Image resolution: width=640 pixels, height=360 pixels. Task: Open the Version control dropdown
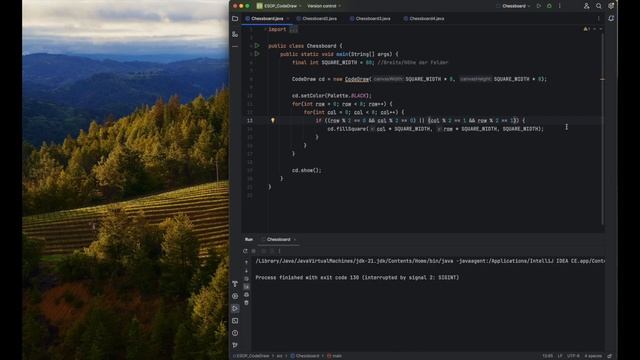click(324, 6)
